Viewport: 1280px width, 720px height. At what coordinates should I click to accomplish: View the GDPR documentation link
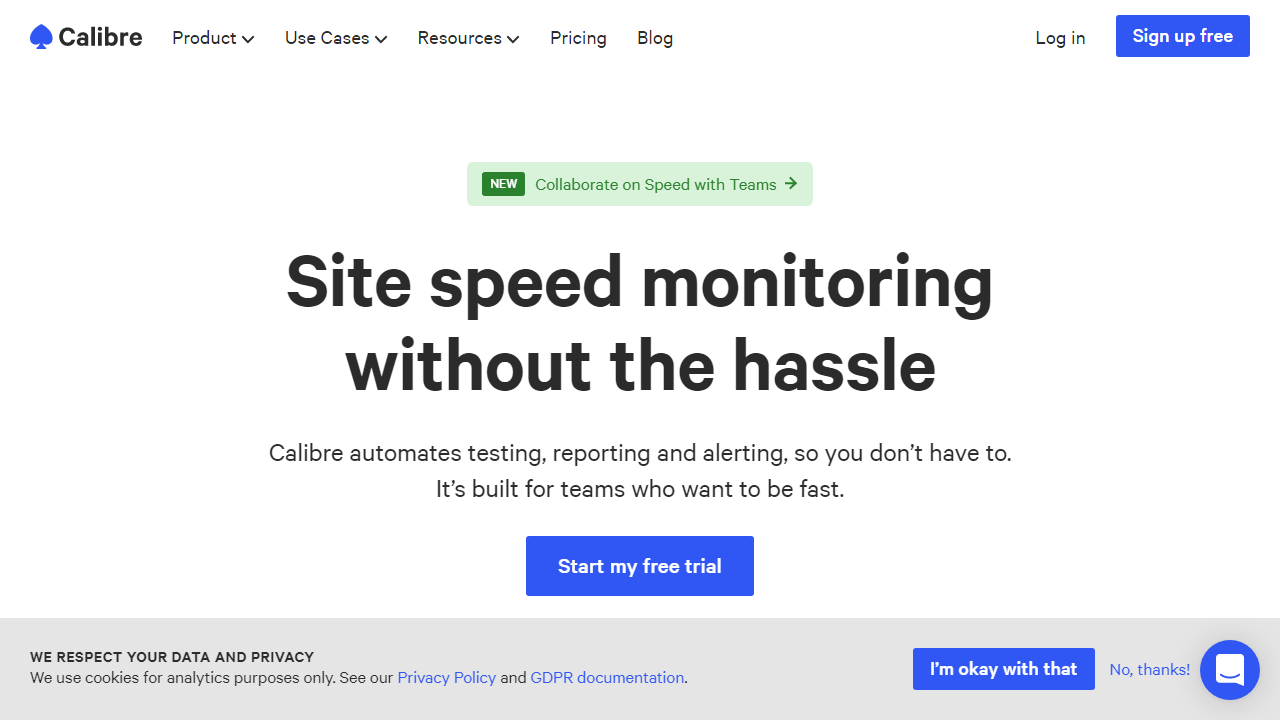(x=607, y=677)
